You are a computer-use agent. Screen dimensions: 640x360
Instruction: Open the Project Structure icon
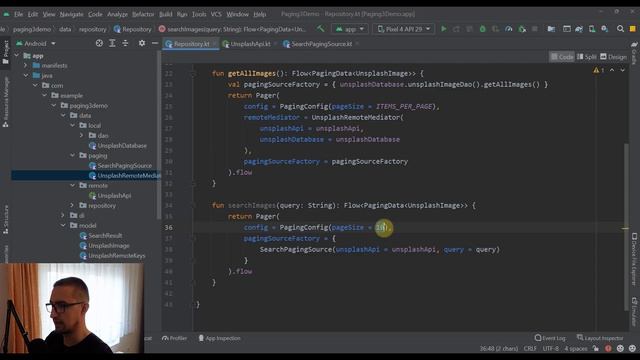point(551,29)
